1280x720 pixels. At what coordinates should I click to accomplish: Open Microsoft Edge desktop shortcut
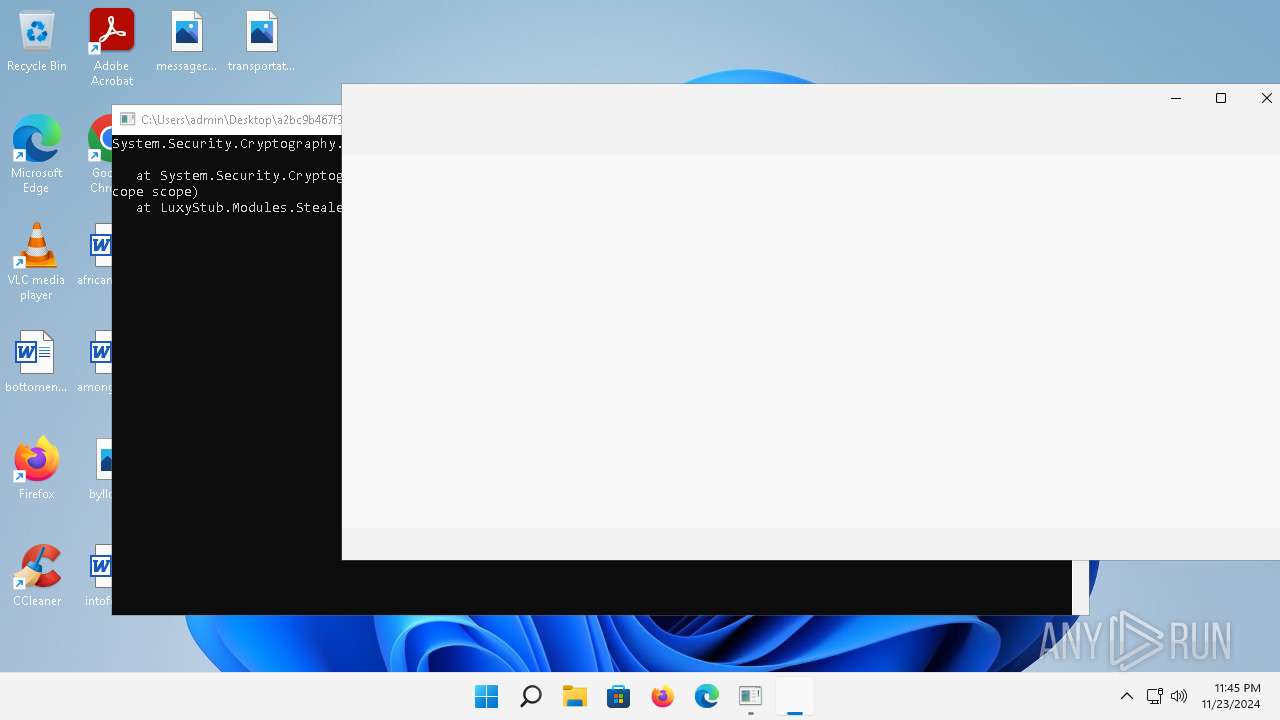click(37, 154)
